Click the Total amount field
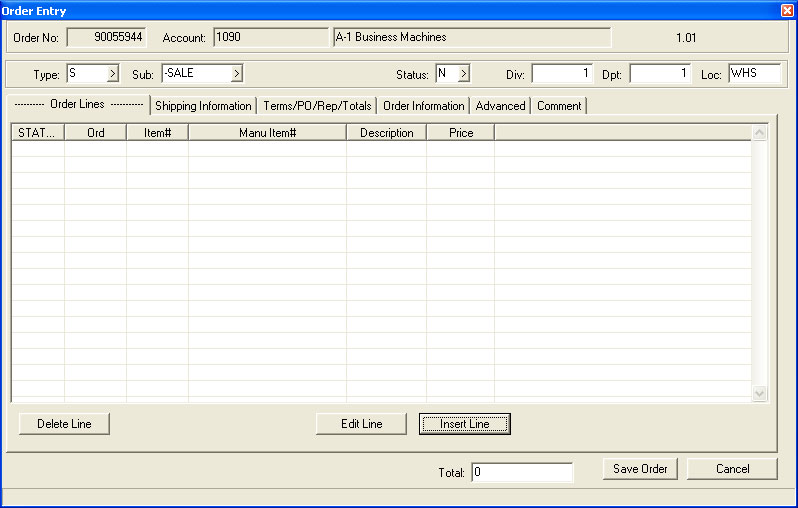Viewport: 798px width, 508px height. click(x=522, y=472)
